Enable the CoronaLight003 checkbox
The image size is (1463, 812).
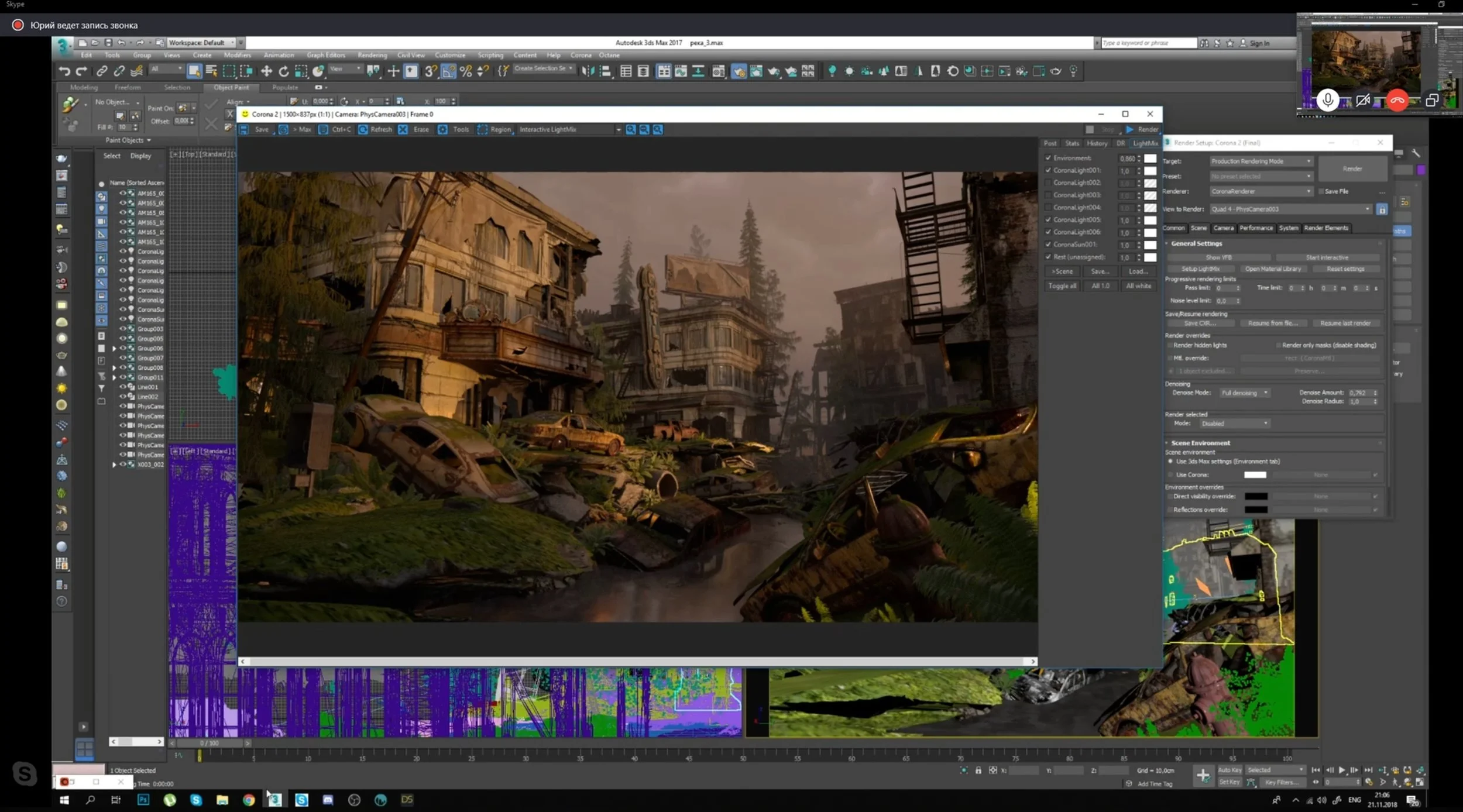1048,195
